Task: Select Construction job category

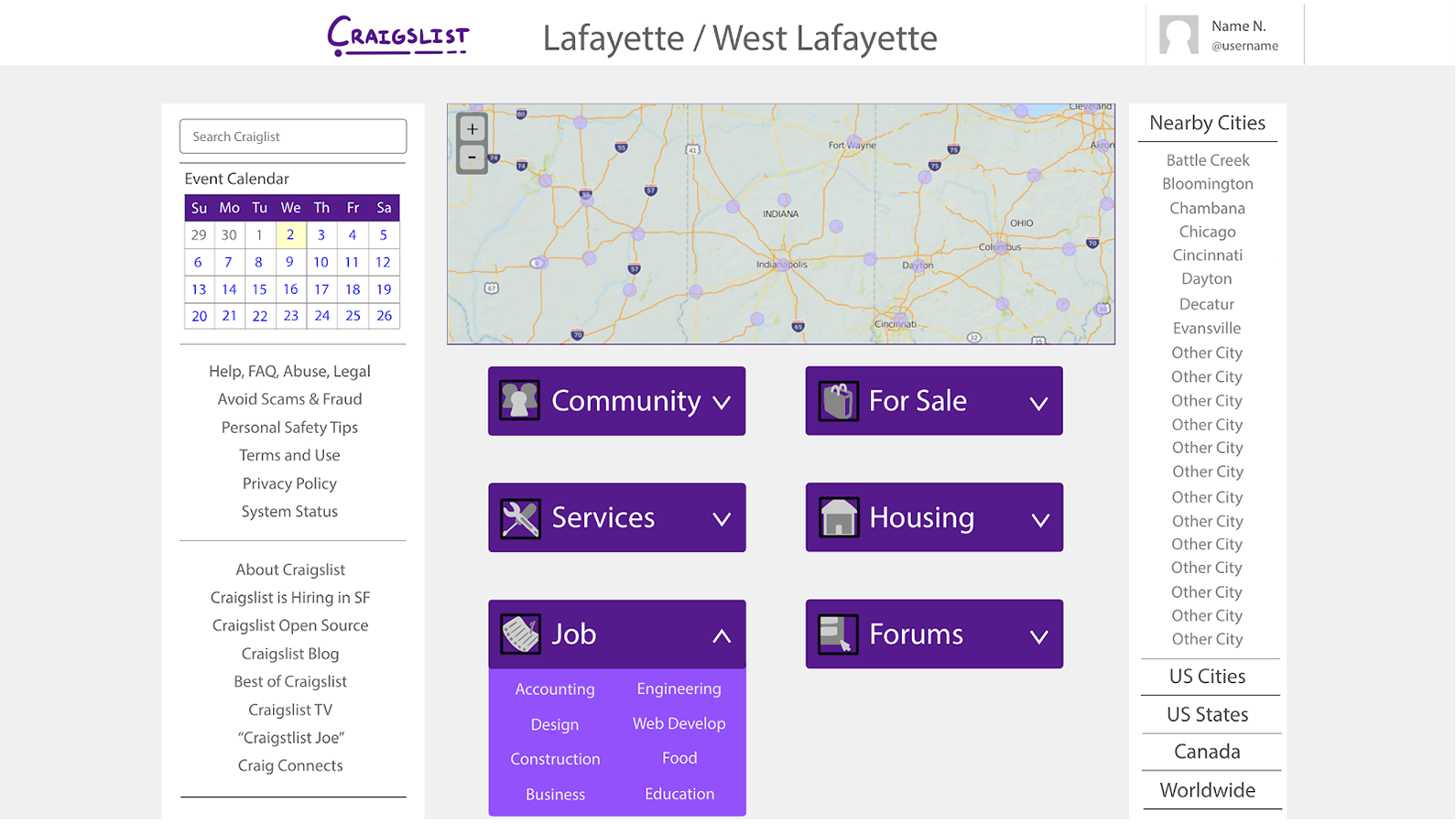Action: pos(555,759)
